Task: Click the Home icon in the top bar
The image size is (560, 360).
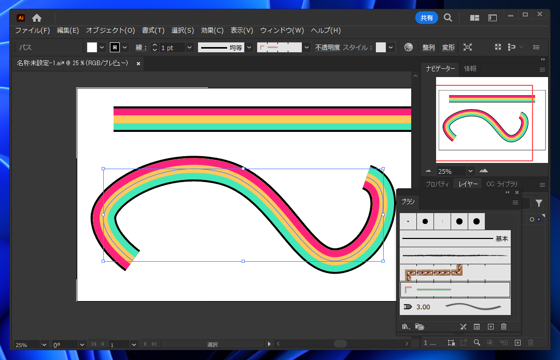Action: tap(36, 18)
